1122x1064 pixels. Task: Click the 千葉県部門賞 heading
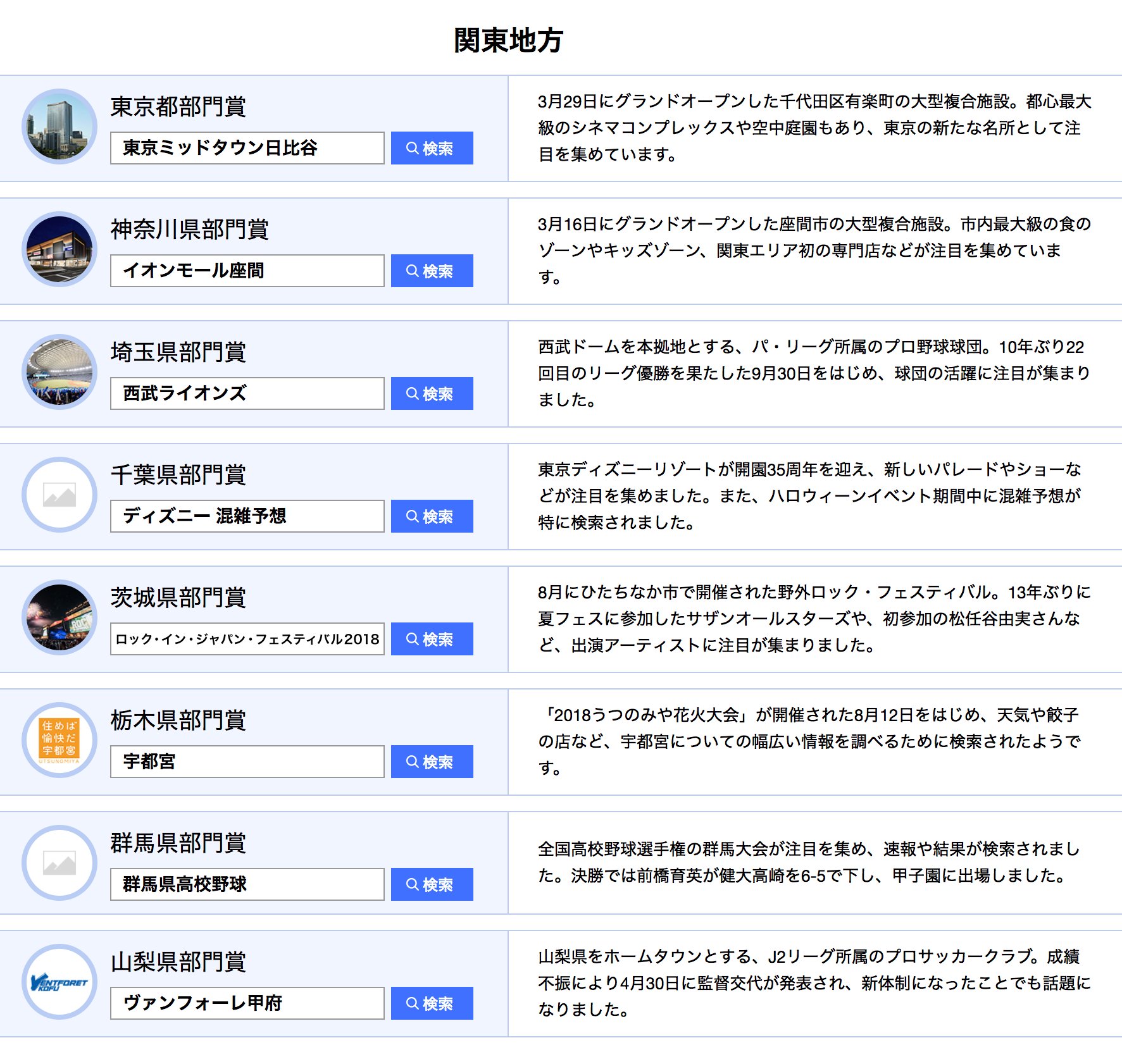point(178,474)
